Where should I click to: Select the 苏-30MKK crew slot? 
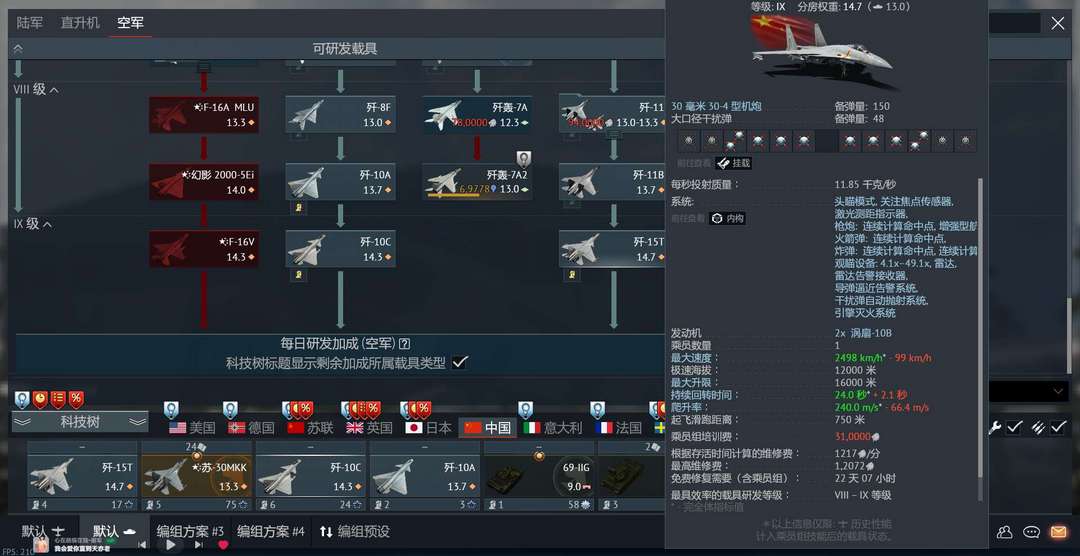coord(196,476)
